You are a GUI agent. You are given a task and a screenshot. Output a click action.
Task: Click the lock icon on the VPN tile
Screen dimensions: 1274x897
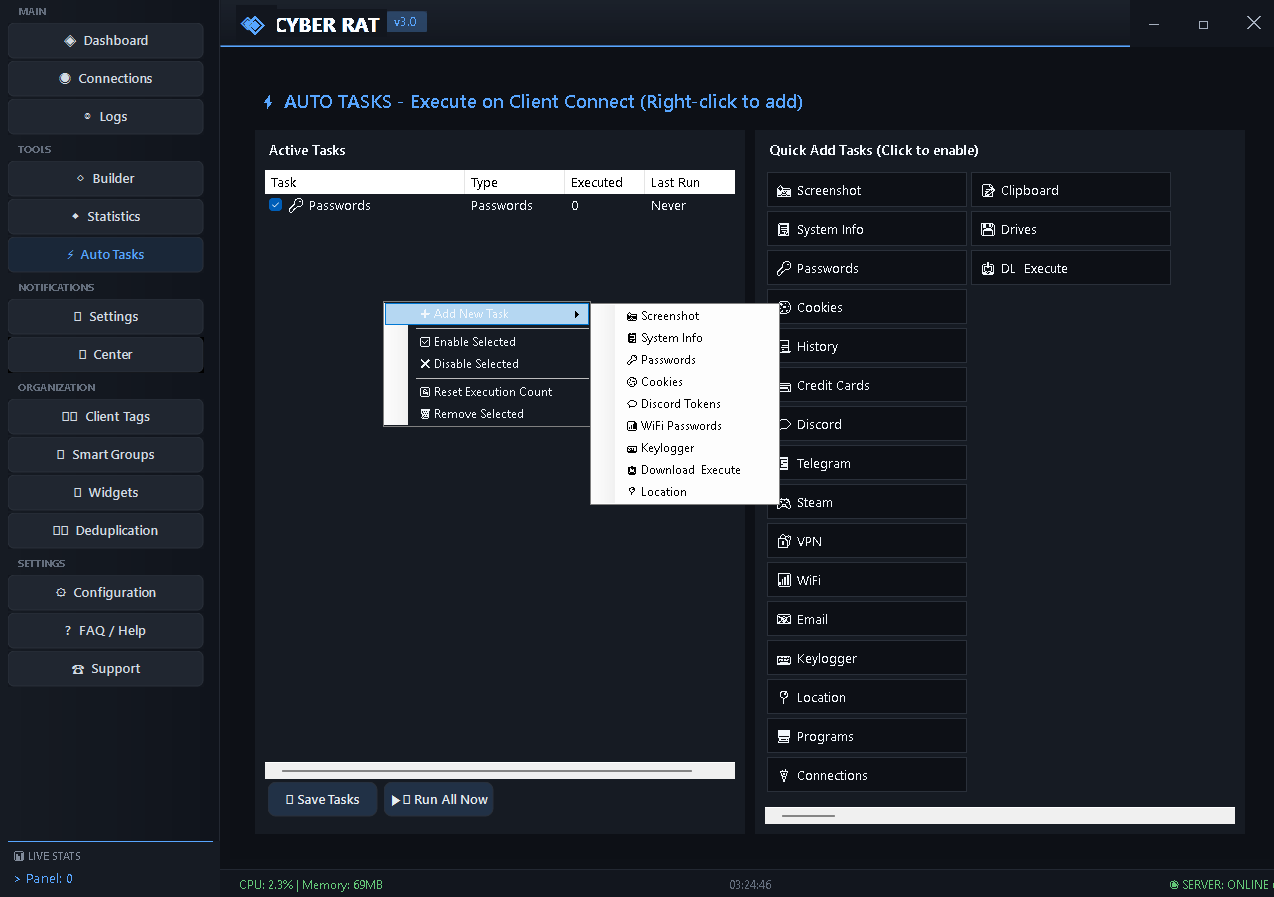point(784,542)
